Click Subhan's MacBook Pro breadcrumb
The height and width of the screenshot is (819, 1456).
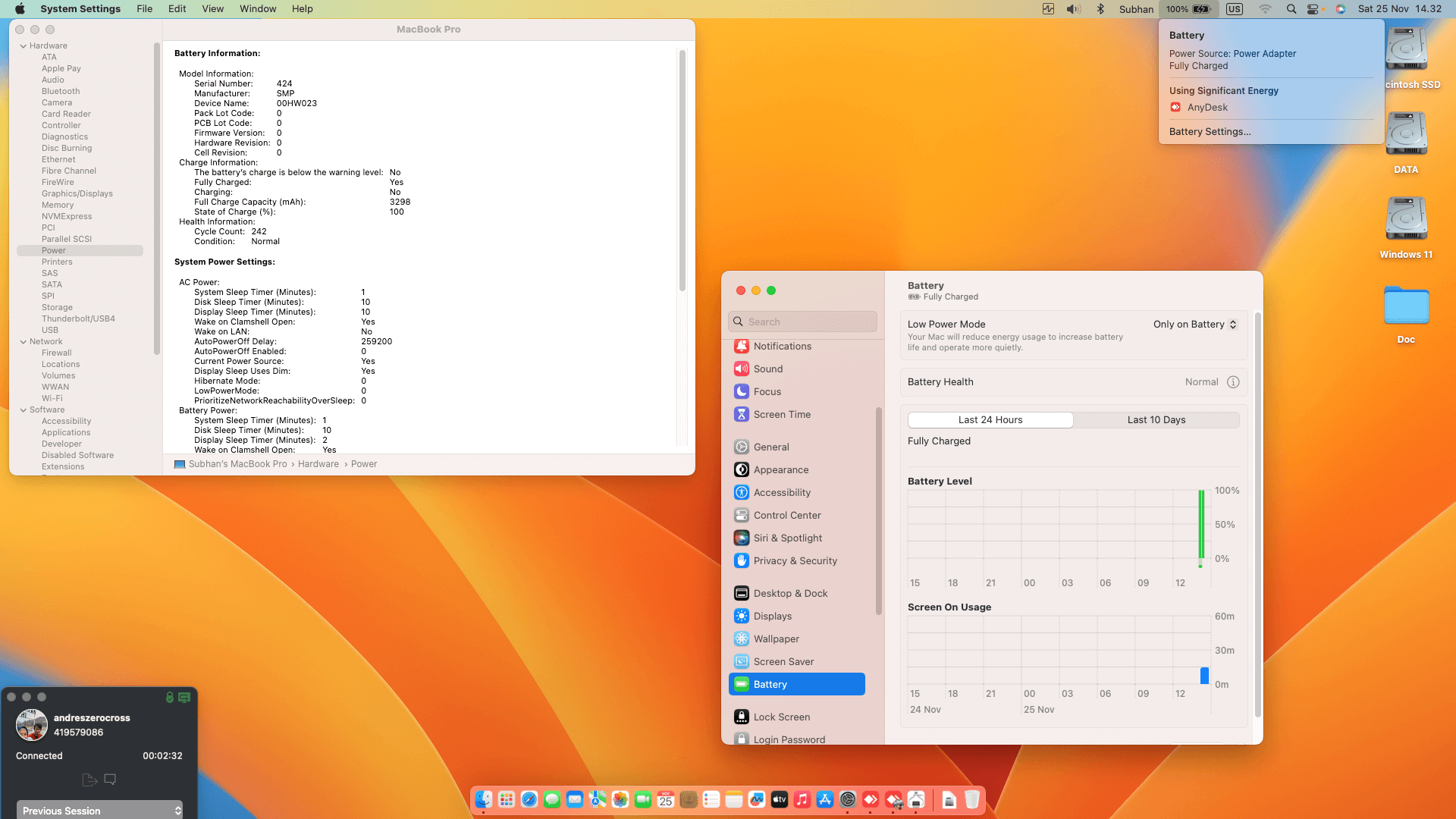tap(231, 464)
